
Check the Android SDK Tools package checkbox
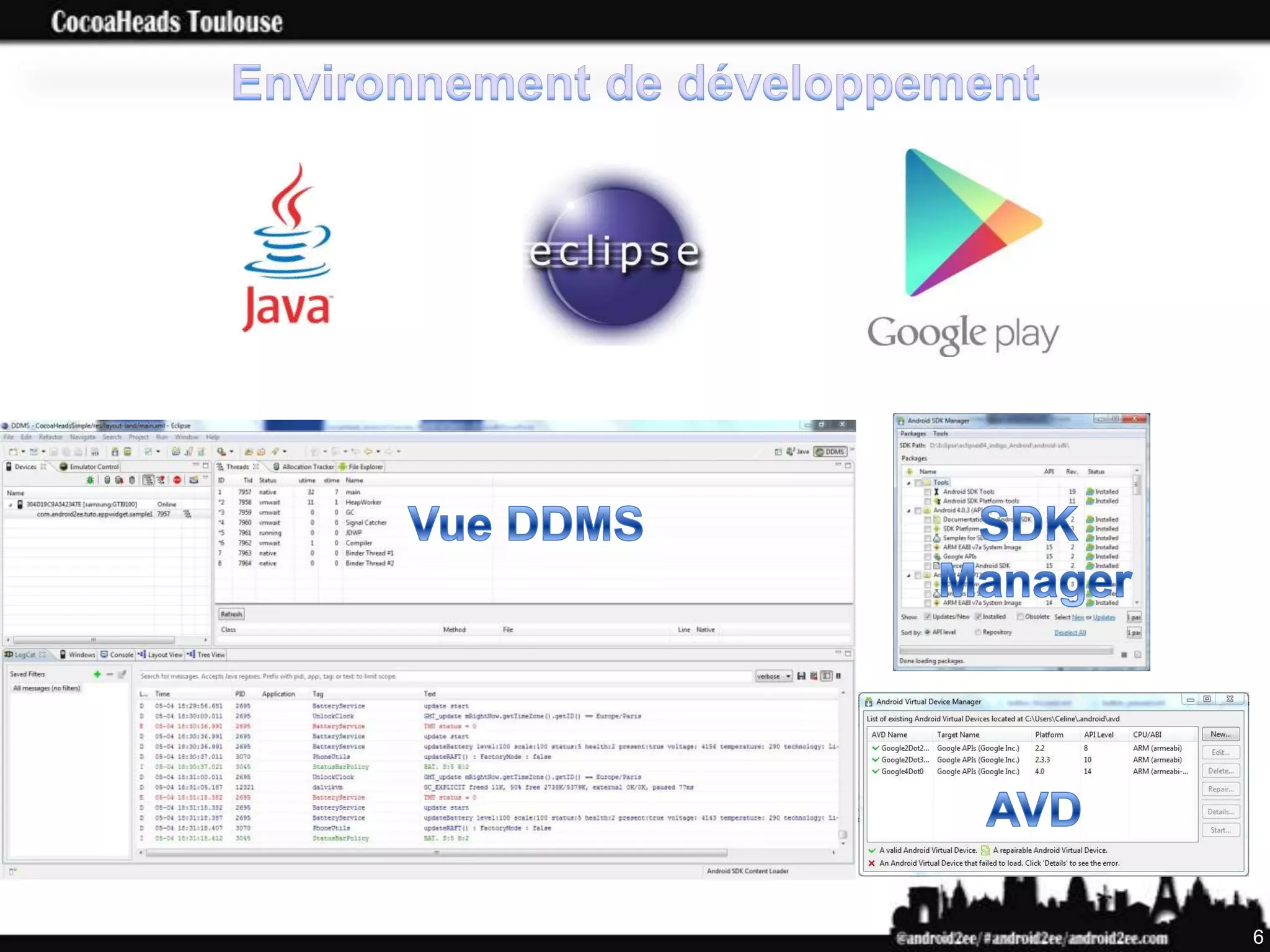[928, 491]
